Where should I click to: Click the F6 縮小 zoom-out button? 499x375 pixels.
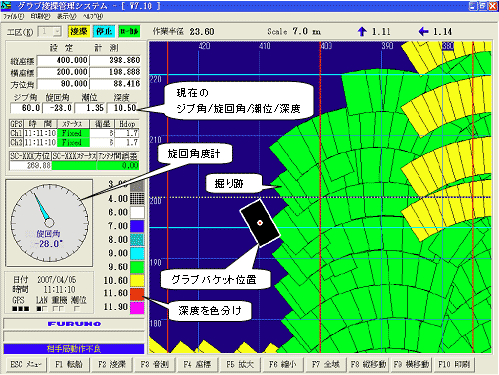283,364
